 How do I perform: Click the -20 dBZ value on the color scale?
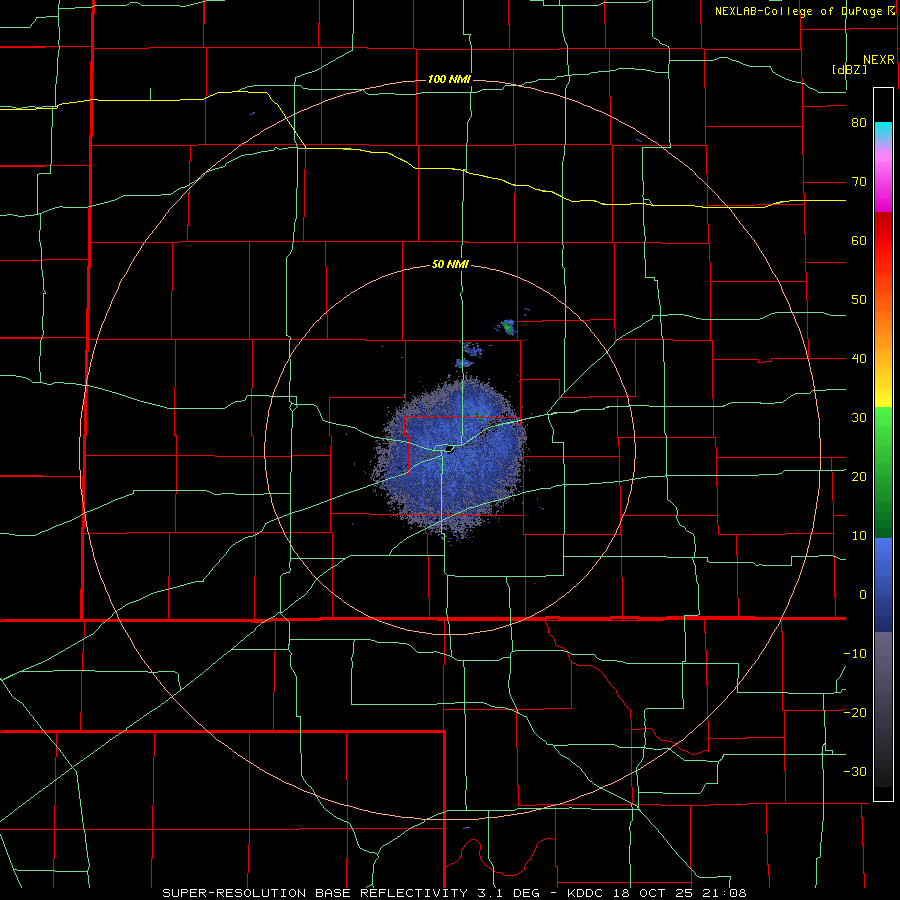(x=855, y=713)
